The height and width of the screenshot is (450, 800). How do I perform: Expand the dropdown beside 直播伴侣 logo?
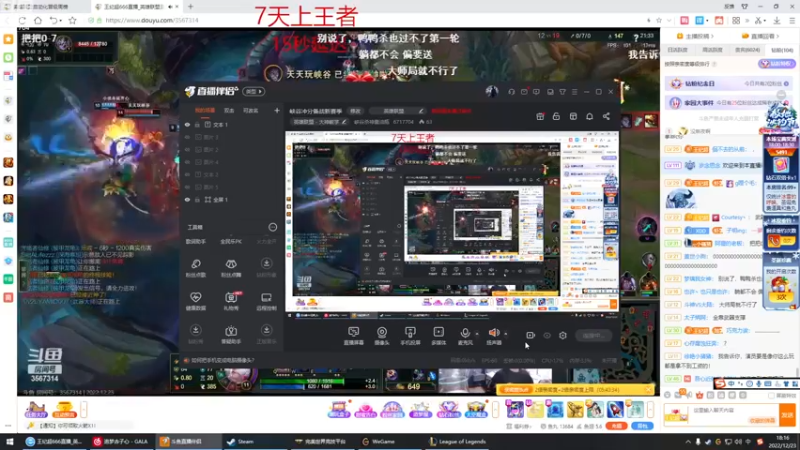(x=254, y=91)
